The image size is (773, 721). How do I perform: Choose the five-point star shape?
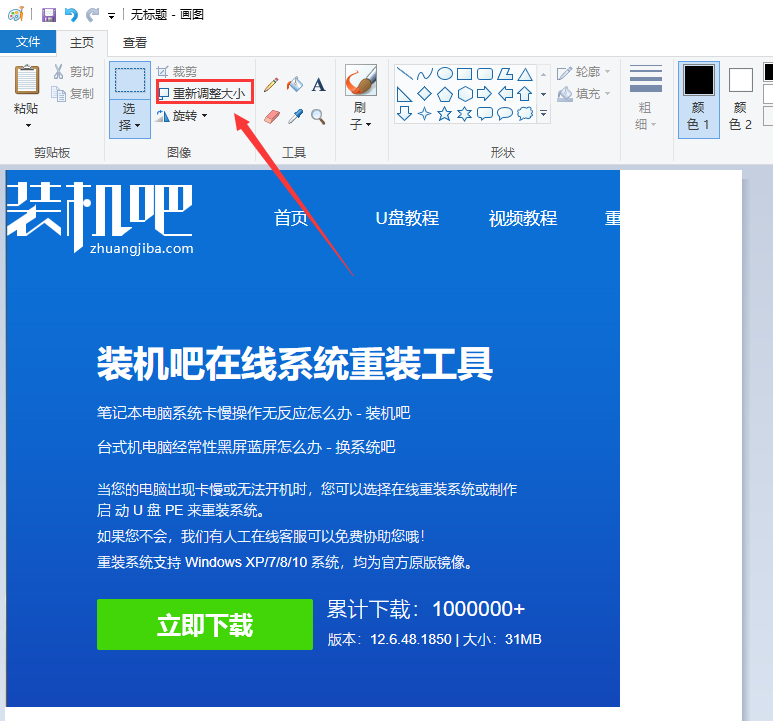point(444,114)
